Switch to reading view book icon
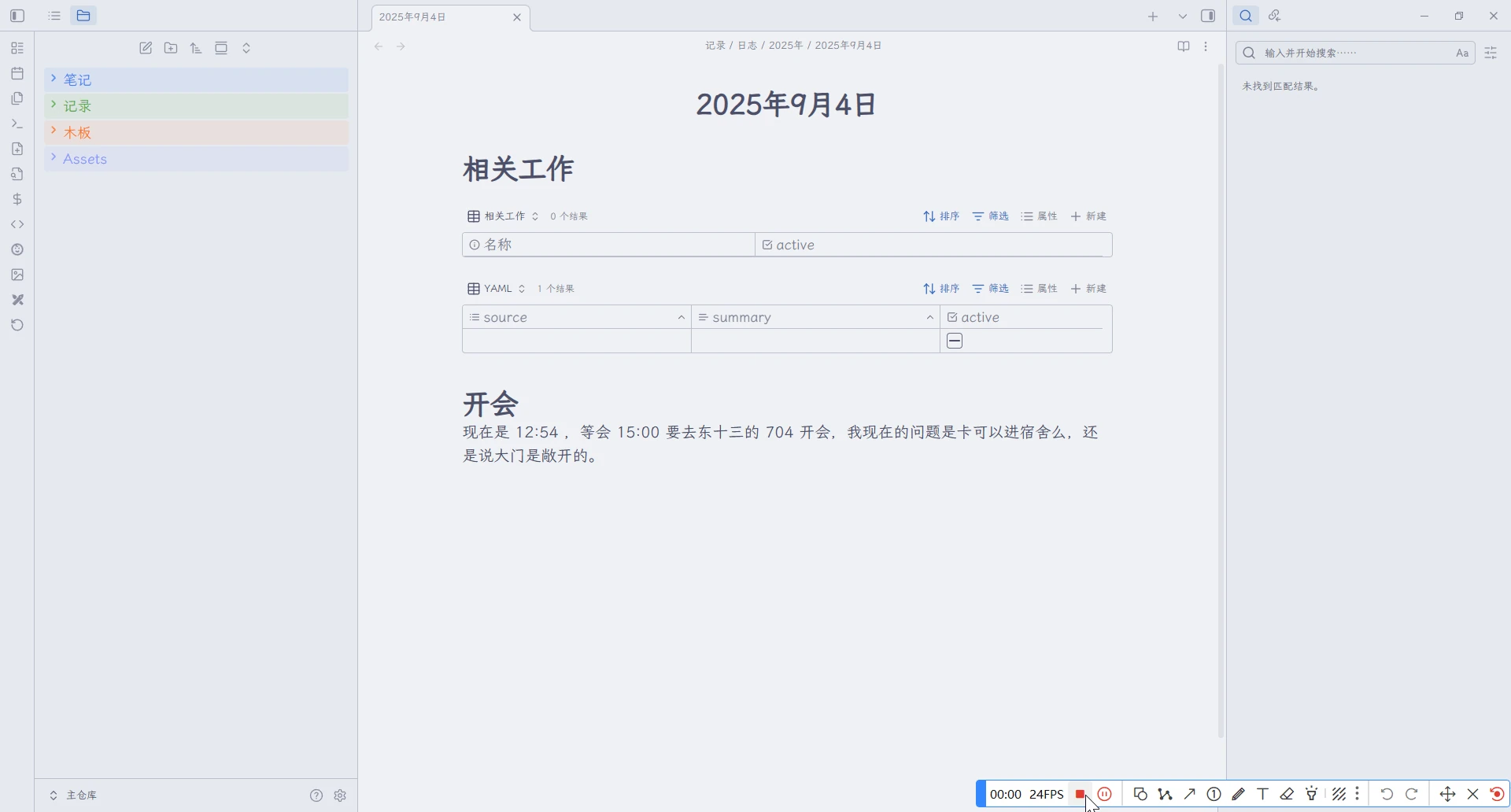1511x812 pixels. coord(1184,47)
